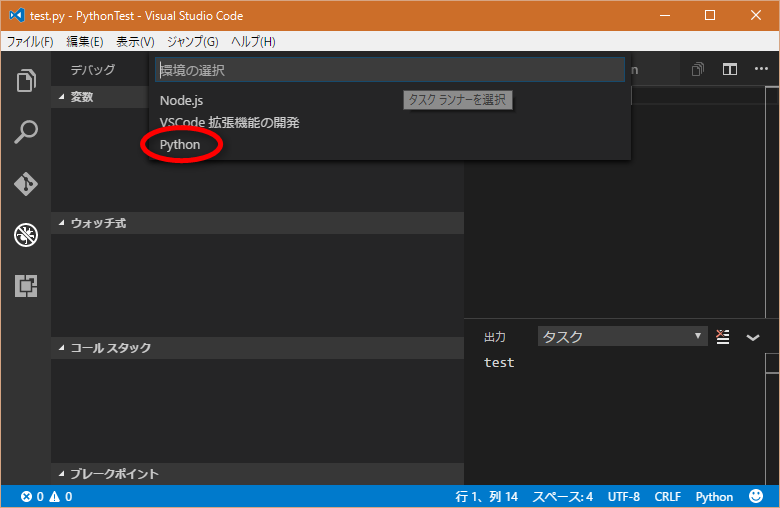Clear the output panel
Image resolution: width=780 pixels, height=508 pixels.
click(x=723, y=337)
